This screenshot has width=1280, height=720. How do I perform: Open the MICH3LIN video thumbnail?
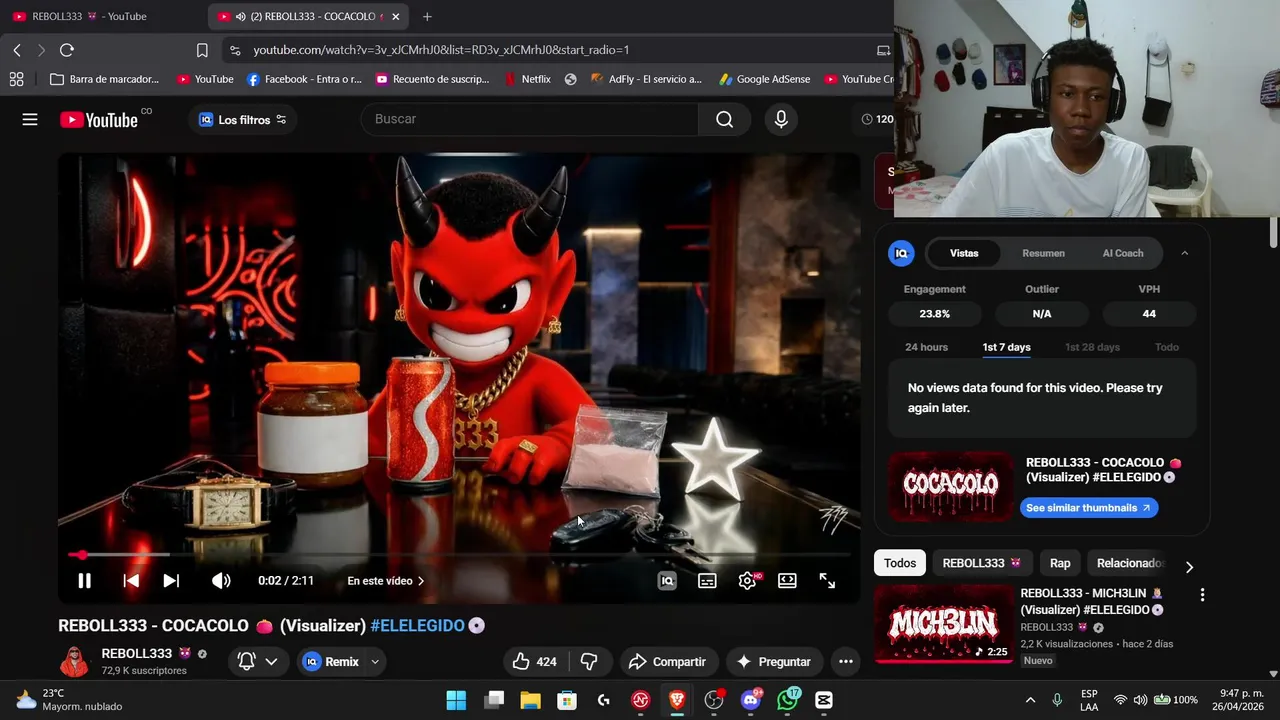pyautogui.click(x=944, y=625)
